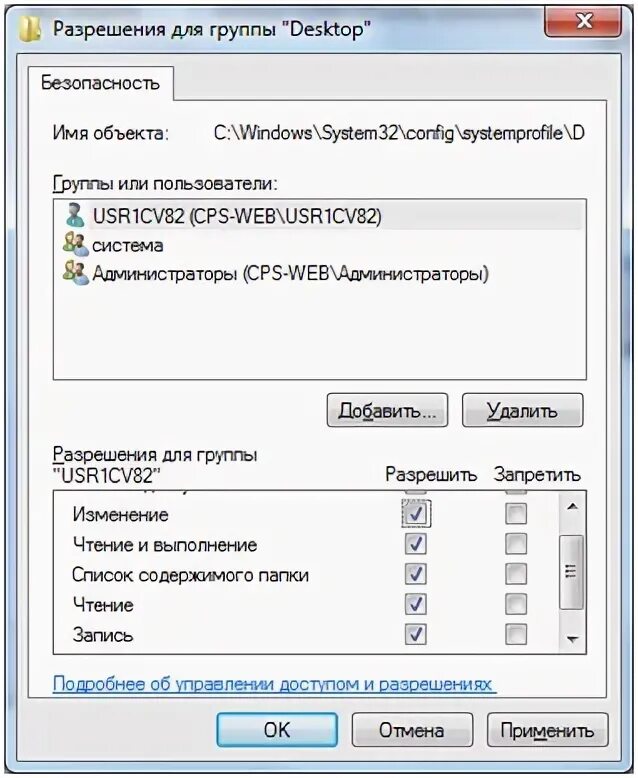Toggle Deny checkbox for Изменение
Image resolution: width=638 pixels, height=778 pixels.
click(515, 514)
